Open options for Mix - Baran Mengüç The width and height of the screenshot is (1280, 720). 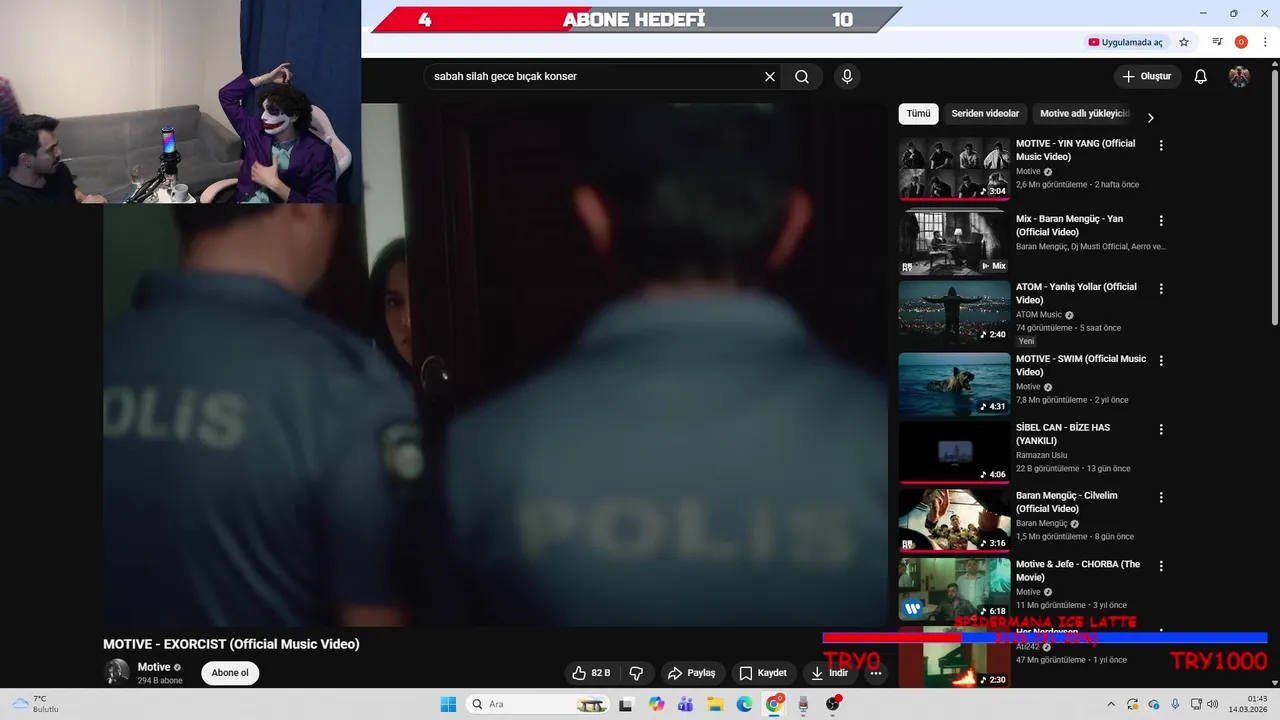[1161, 220]
